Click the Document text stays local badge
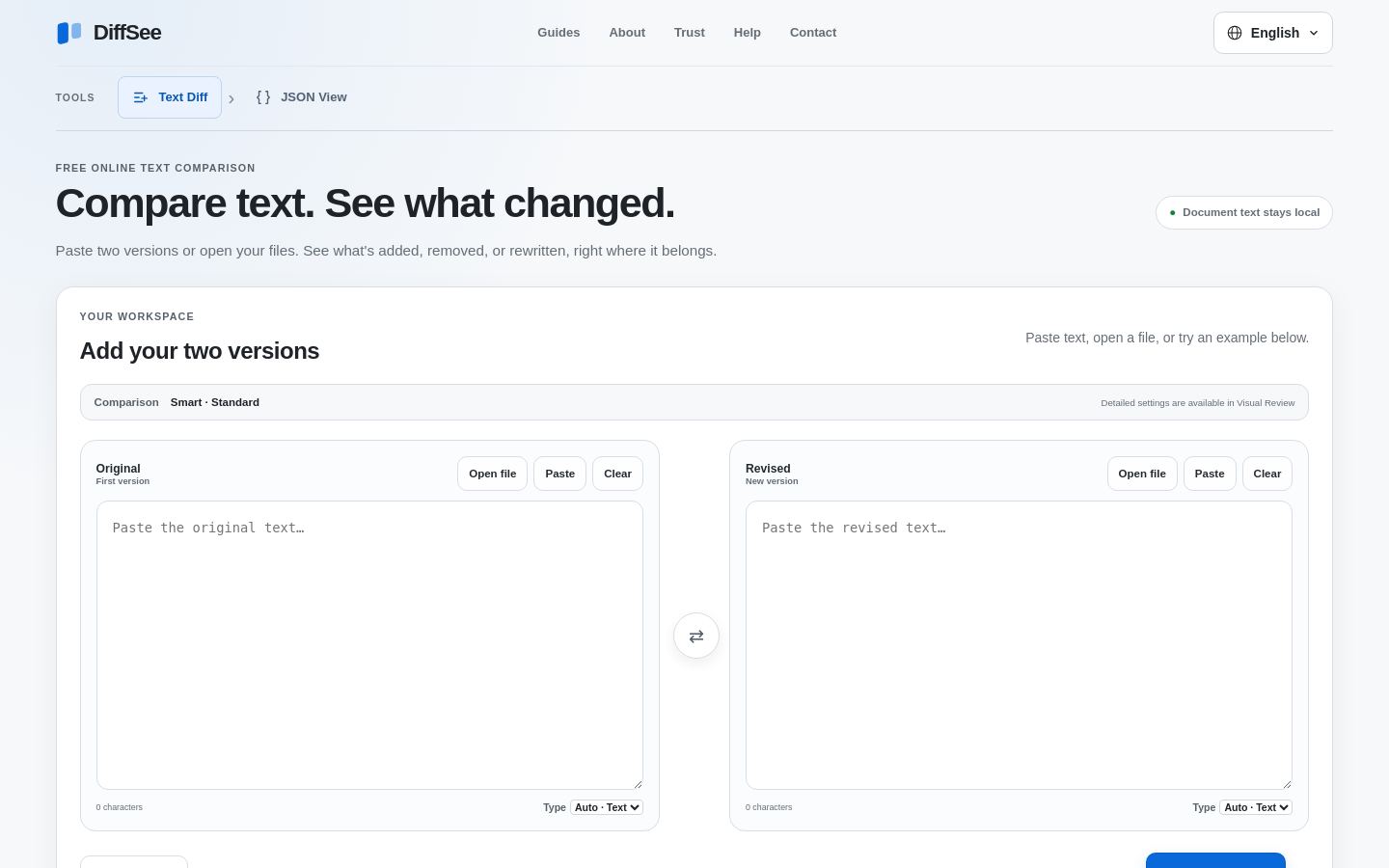This screenshot has width=1389, height=868. click(1244, 213)
